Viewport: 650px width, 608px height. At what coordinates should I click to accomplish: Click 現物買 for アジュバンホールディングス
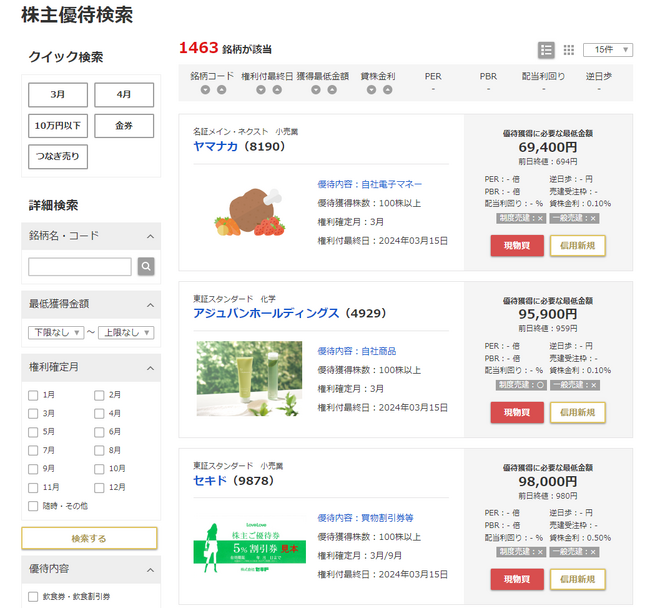(x=516, y=412)
